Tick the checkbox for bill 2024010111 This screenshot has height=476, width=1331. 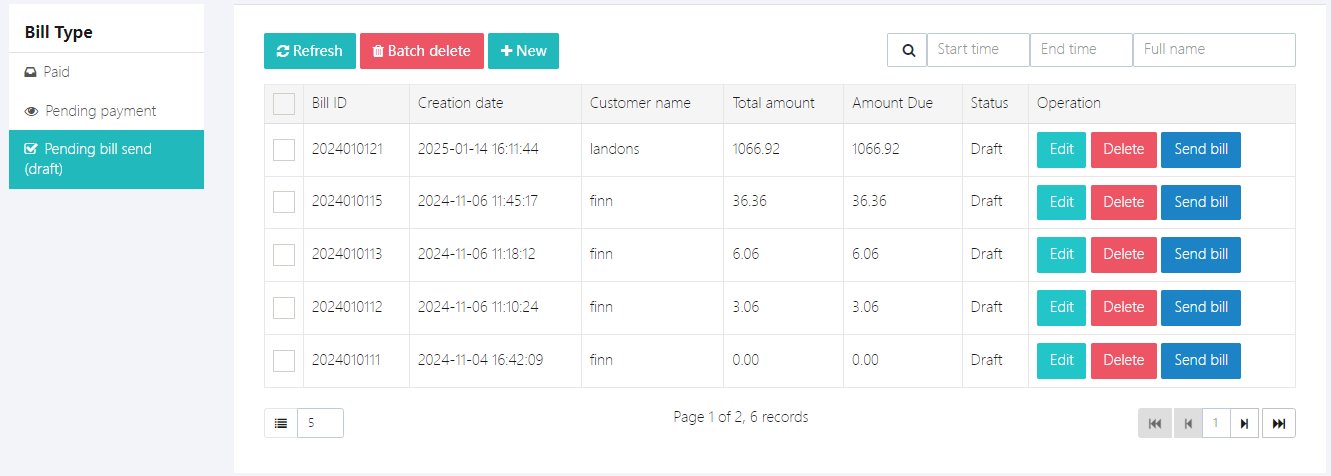(x=284, y=361)
